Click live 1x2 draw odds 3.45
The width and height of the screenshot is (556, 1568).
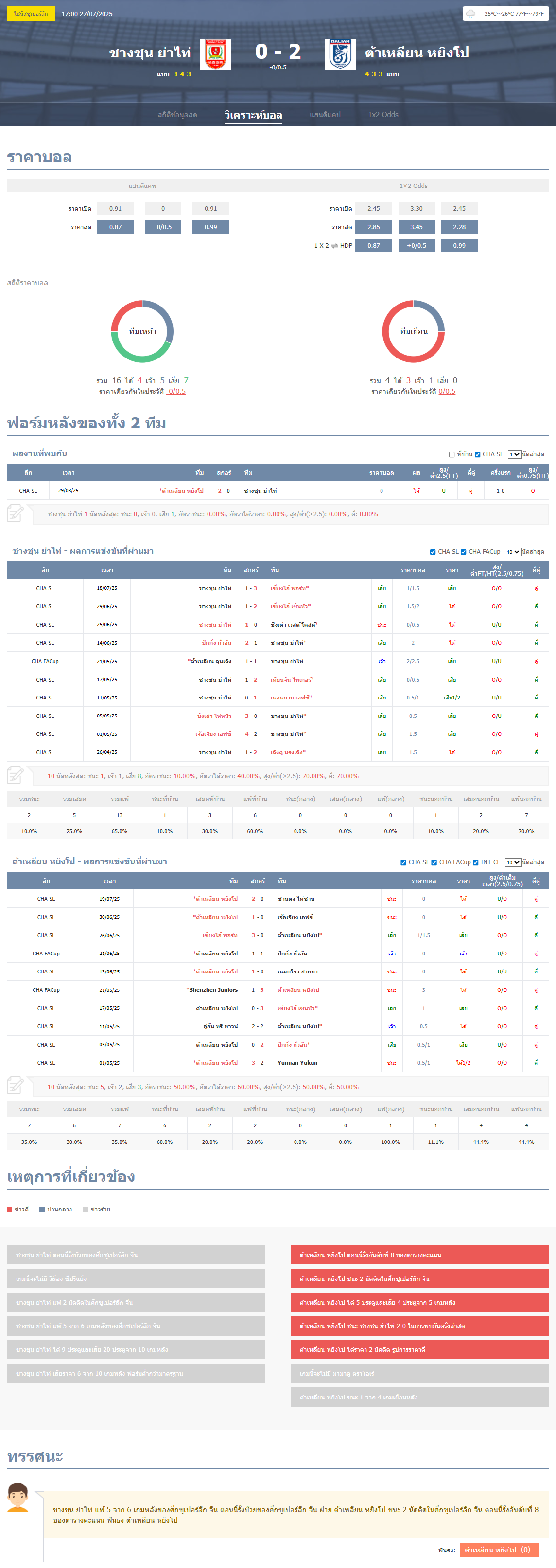(417, 227)
